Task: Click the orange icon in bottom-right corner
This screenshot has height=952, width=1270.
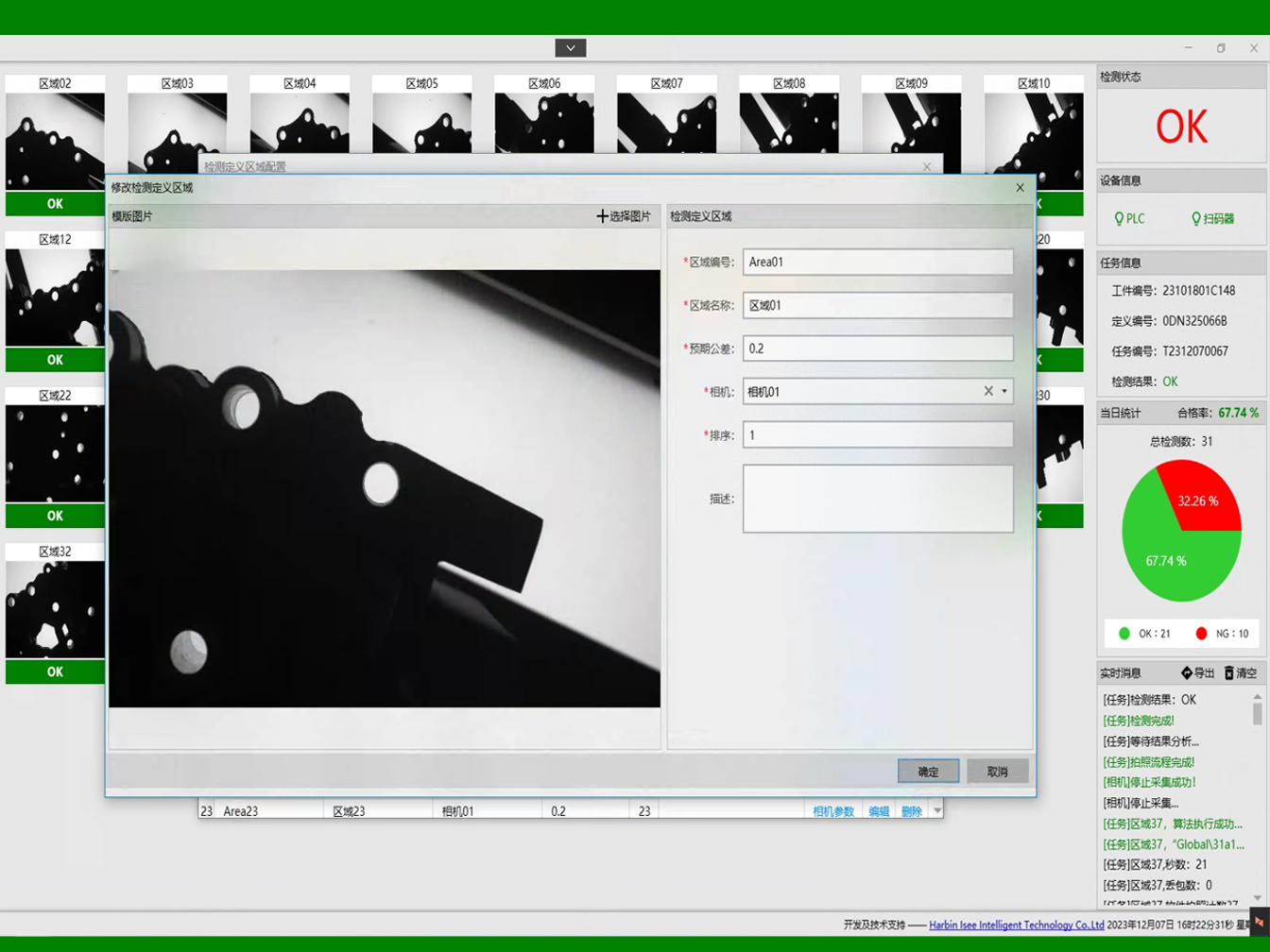Action: coord(1259,922)
